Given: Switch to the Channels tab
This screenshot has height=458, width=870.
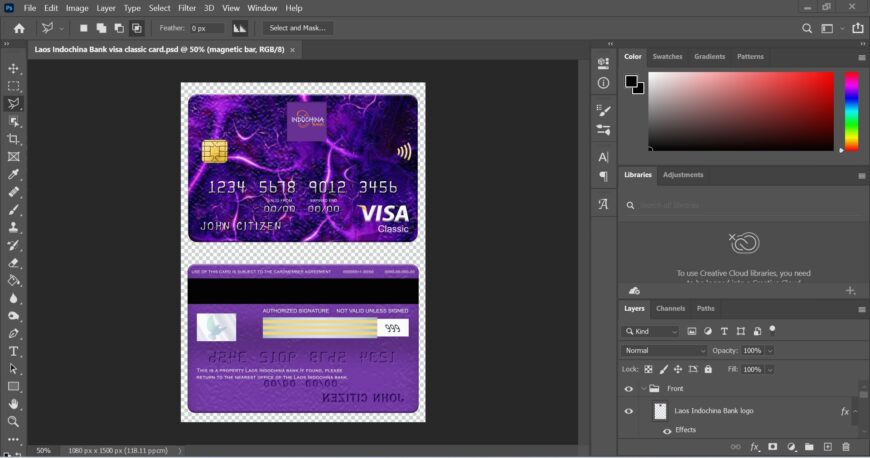Looking at the screenshot, I should pos(670,309).
